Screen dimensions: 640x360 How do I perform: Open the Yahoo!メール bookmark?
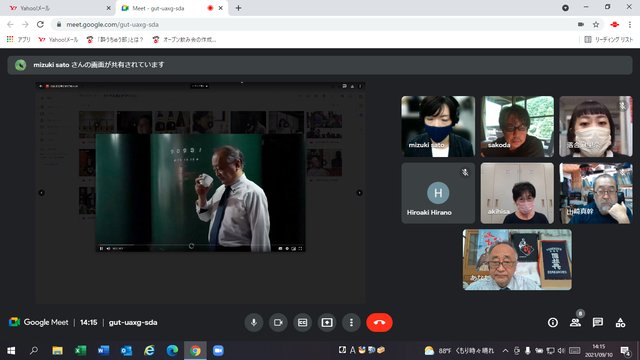click(58, 40)
